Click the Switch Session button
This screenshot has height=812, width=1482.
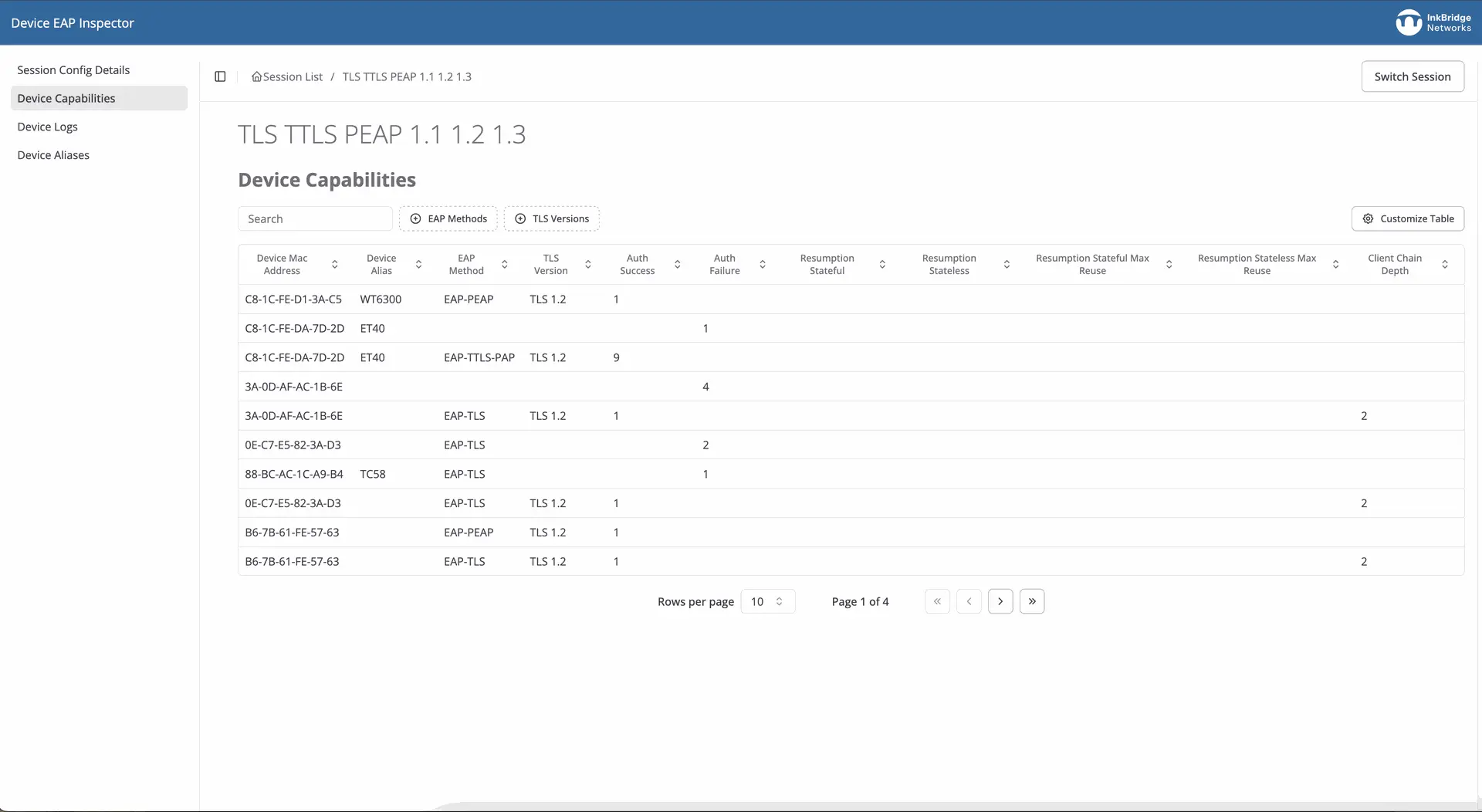1413,76
